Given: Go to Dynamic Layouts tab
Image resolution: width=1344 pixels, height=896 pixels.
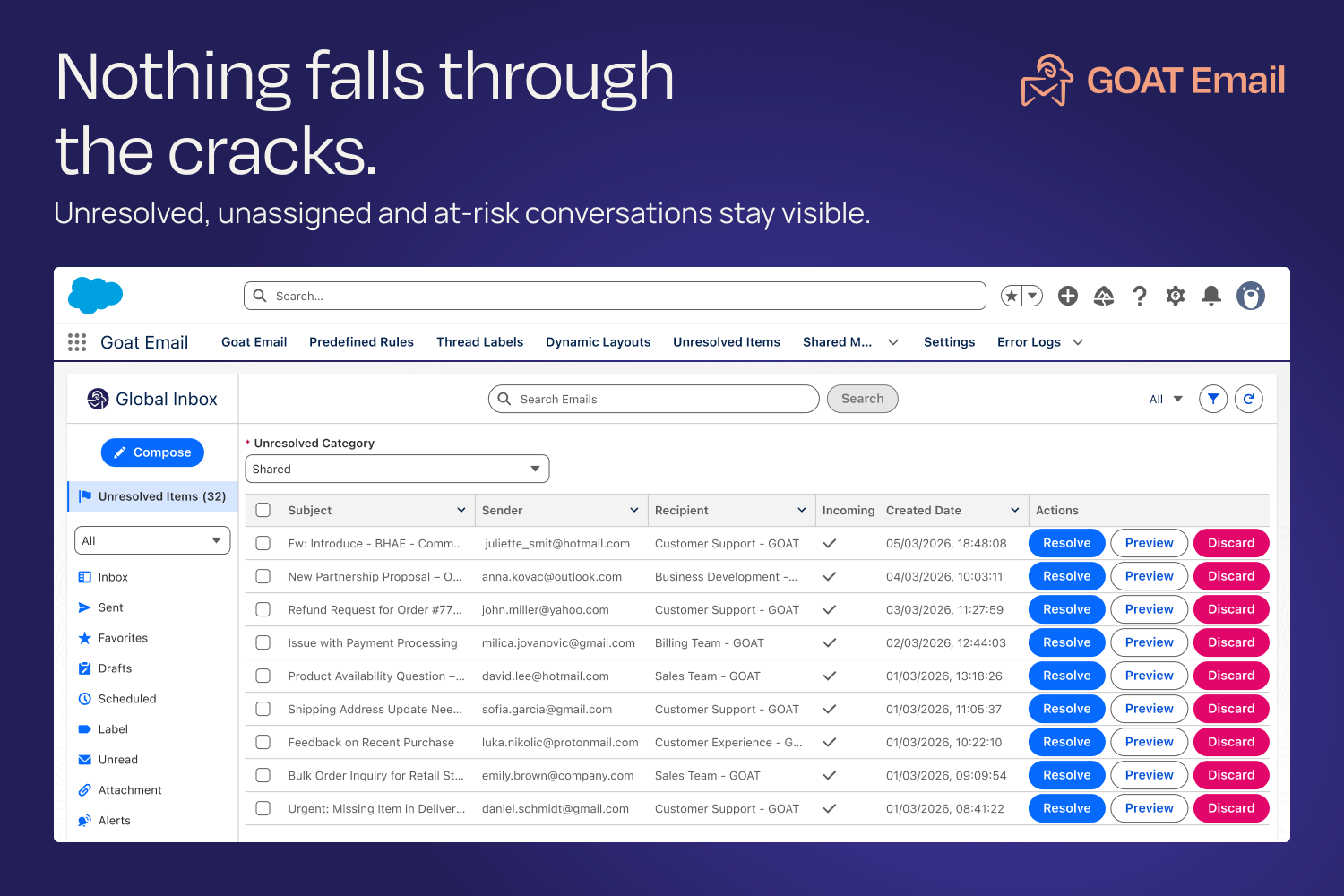Looking at the screenshot, I should 598,342.
